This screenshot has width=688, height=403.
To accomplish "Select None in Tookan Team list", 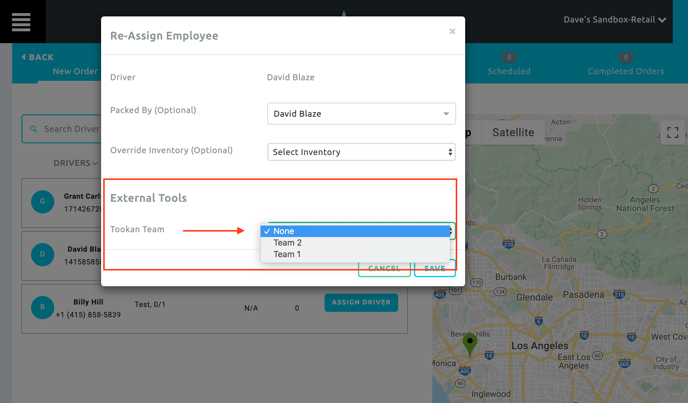I will coord(355,231).
